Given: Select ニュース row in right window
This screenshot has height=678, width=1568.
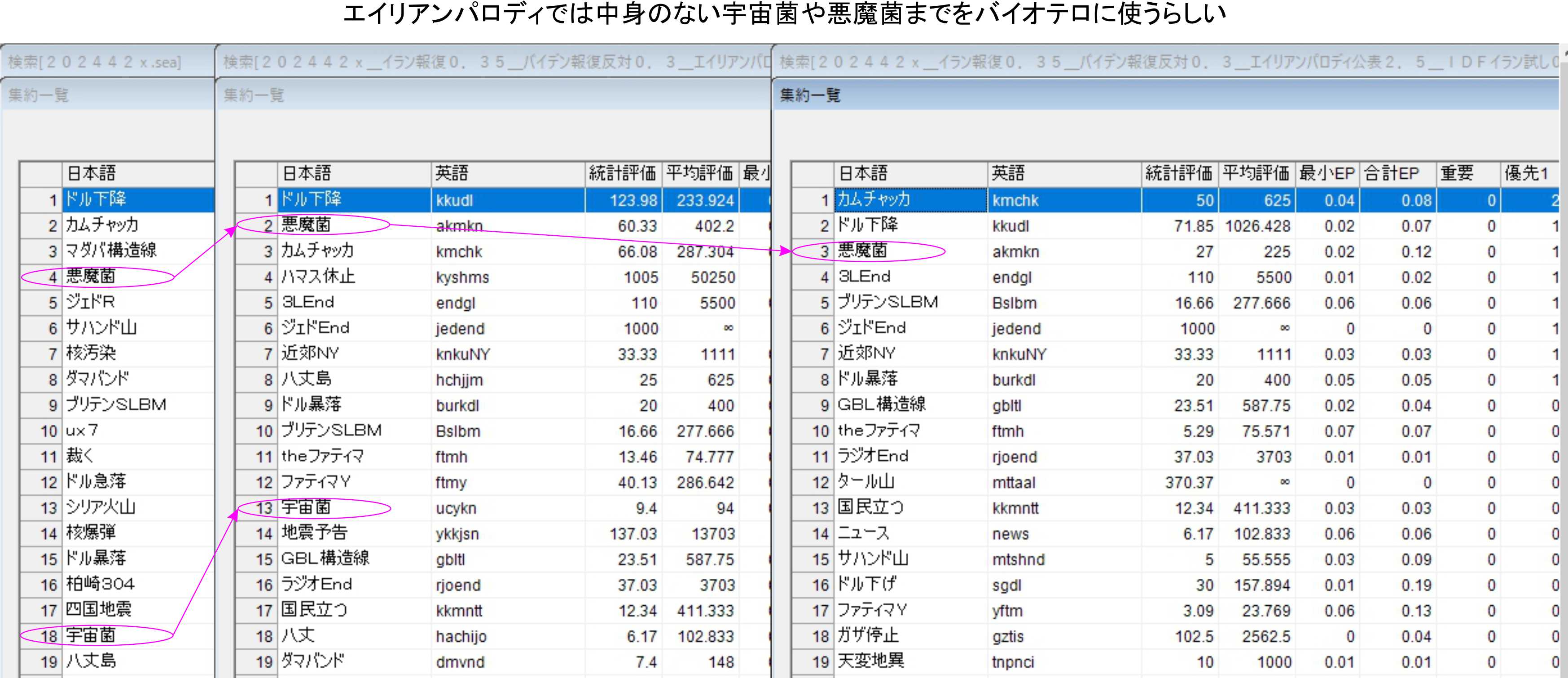Looking at the screenshot, I should point(1176,533).
